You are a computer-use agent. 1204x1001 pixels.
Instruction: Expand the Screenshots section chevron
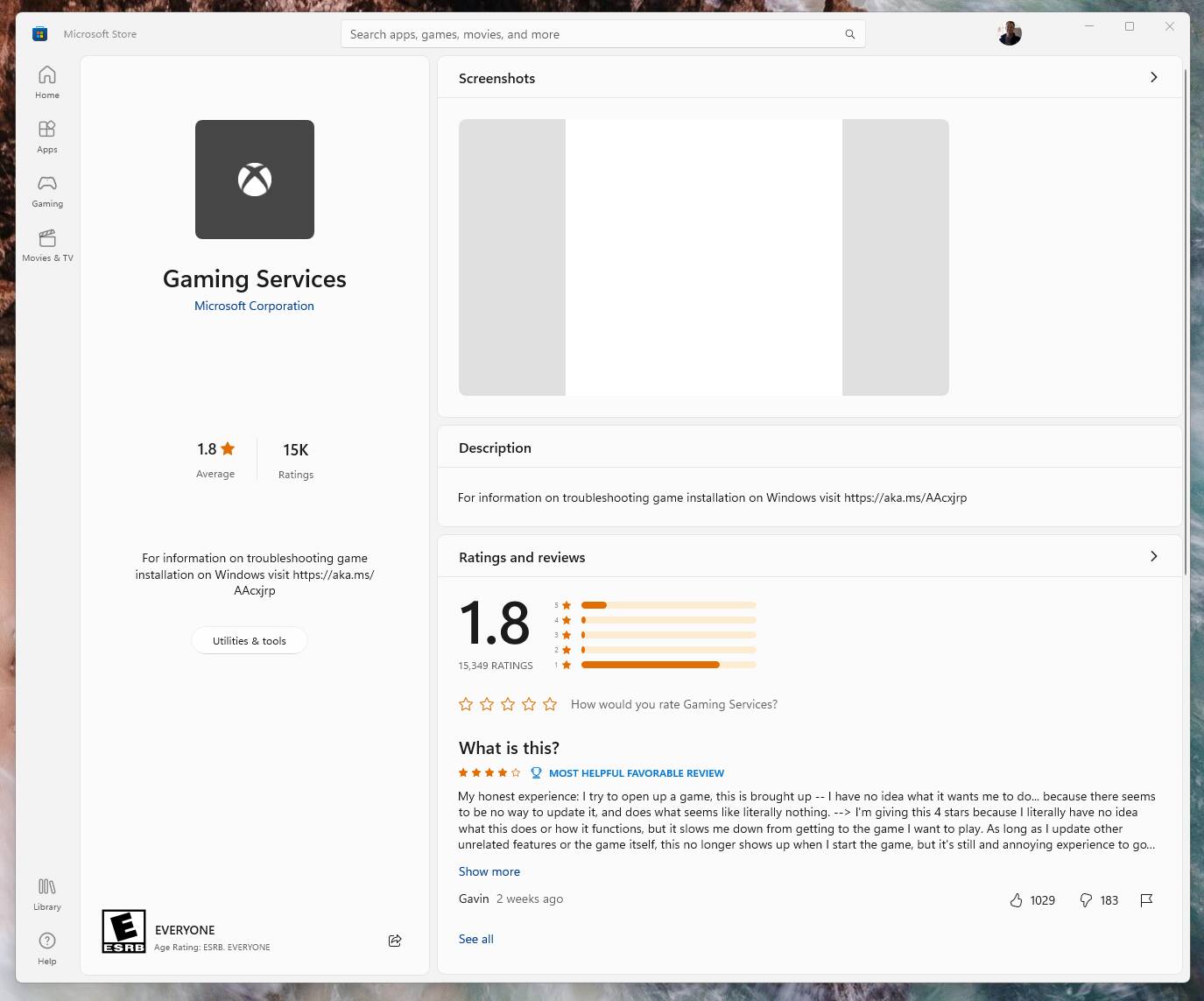pyautogui.click(x=1153, y=77)
